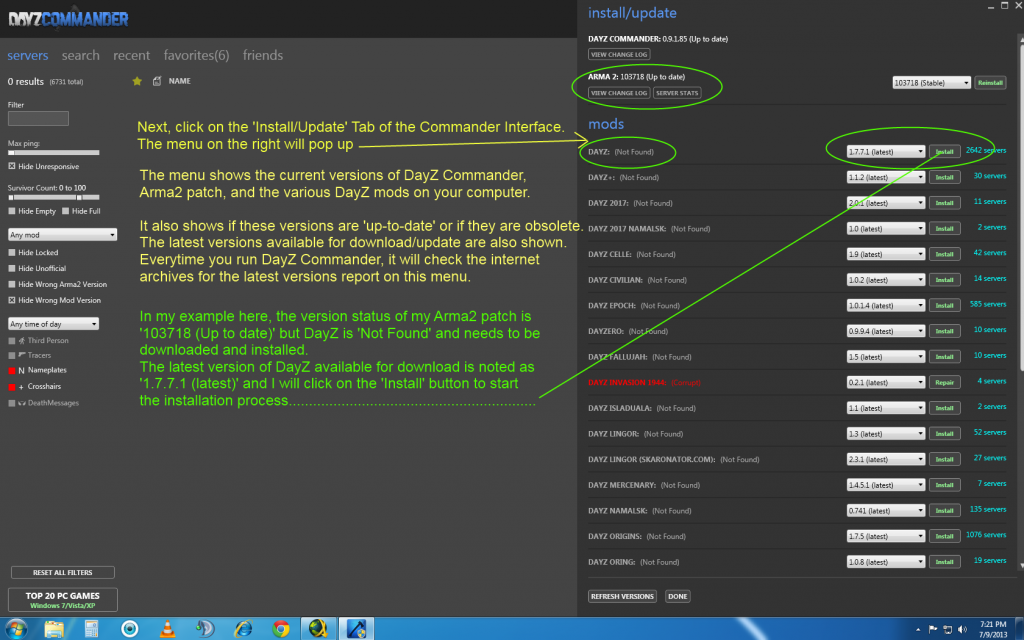Screen dimensions: 1024x640
Task: Open the Any time of day dropdown
Action: (54, 324)
